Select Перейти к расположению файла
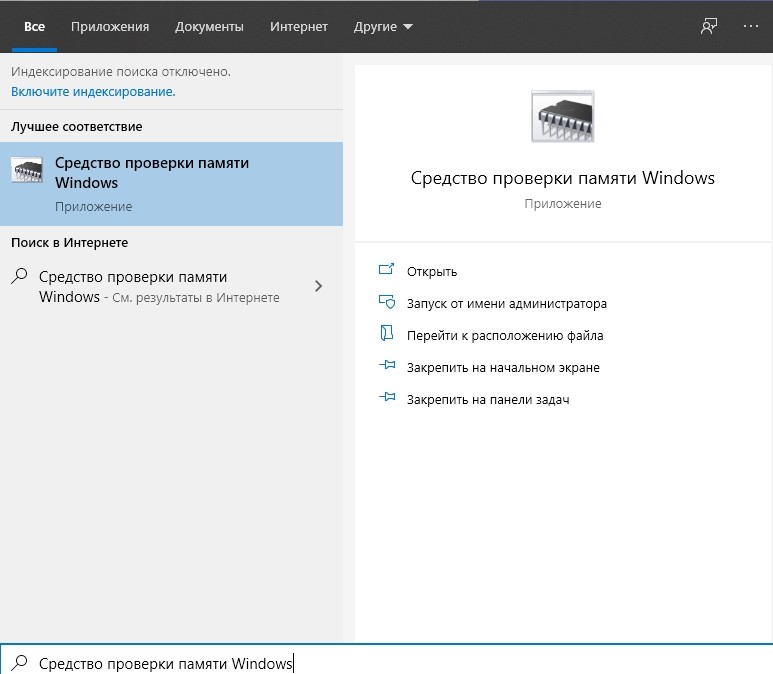This screenshot has width=773, height=674. (x=505, y=336)
